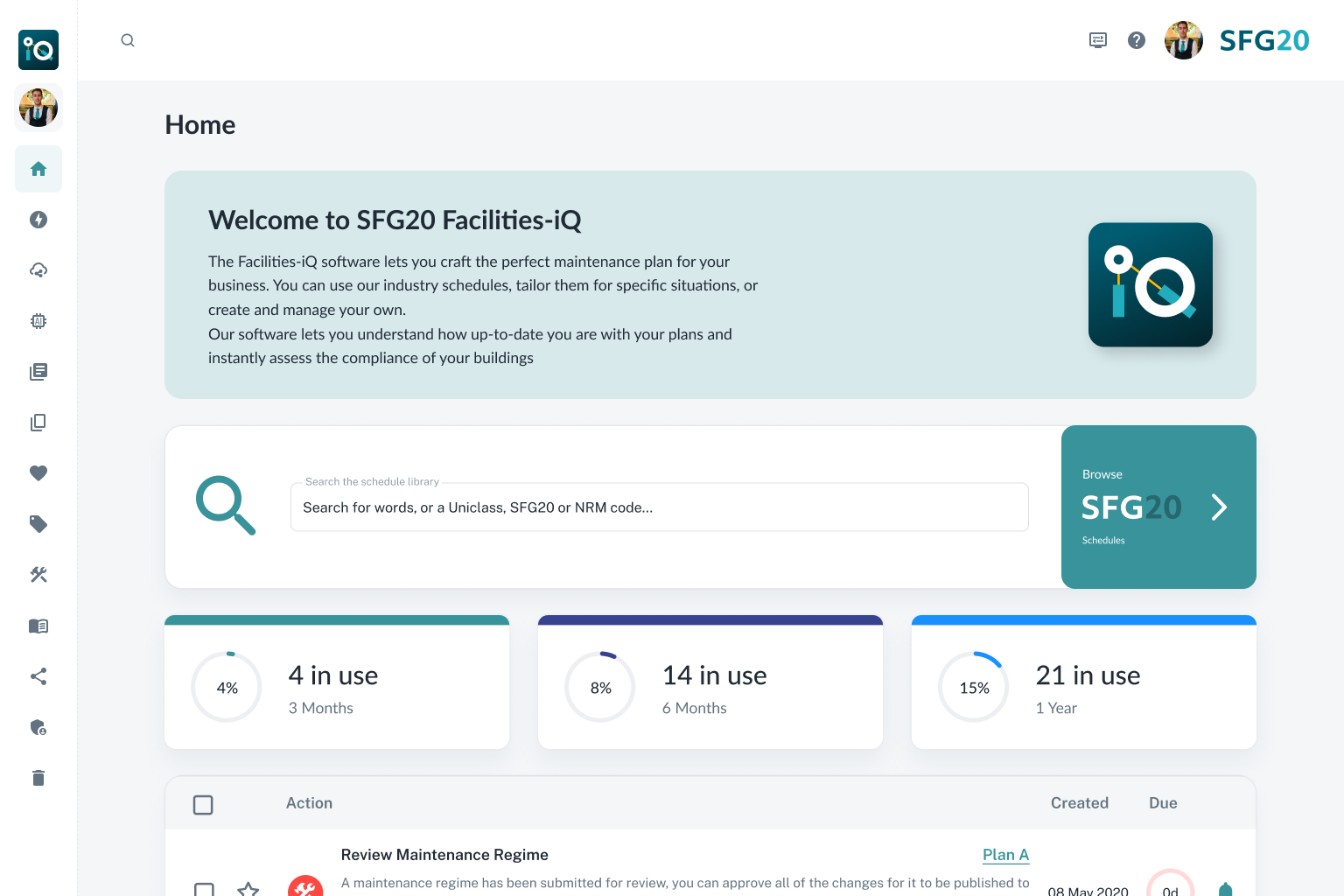Open the user avatar in the top bar
This screenshot has height=896, width=1344.
pos(1183,40)
